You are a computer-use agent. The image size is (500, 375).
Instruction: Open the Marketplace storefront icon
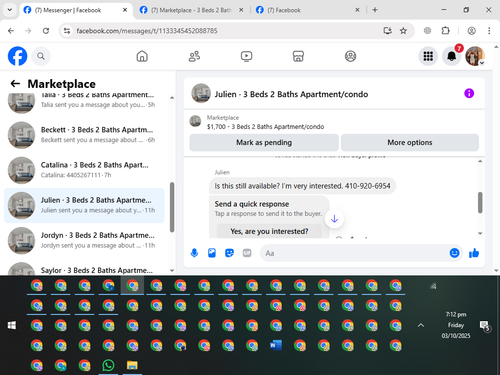point(298,56)
